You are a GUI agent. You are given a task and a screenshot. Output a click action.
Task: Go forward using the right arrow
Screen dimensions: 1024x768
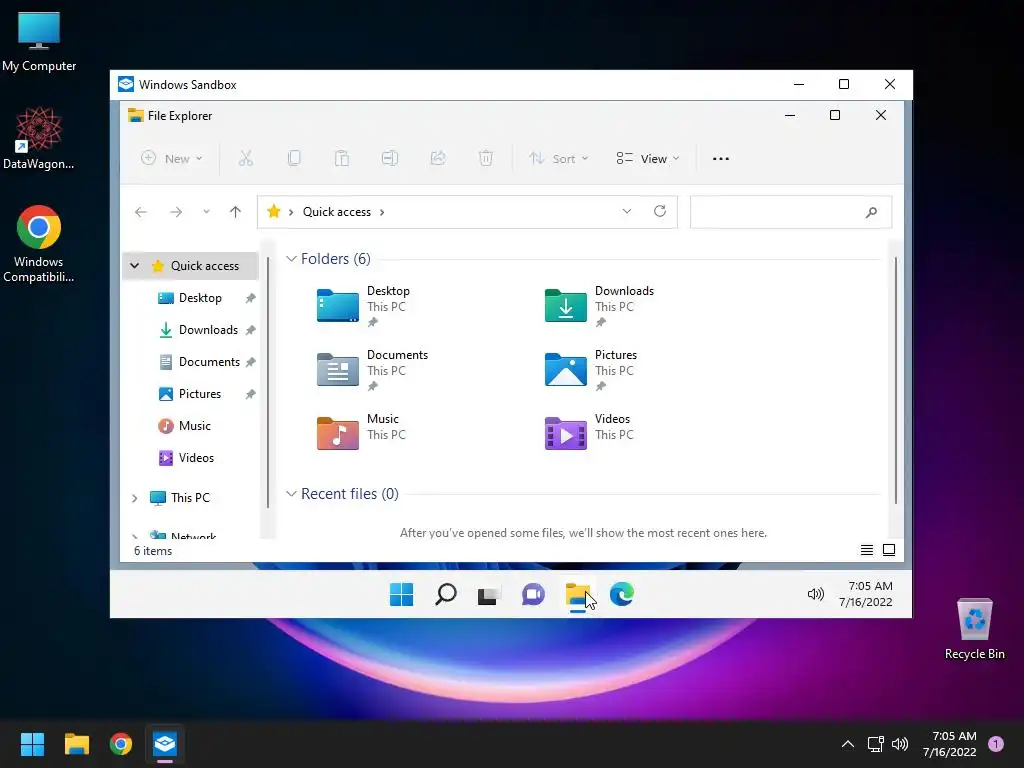[x=176, y=212]
